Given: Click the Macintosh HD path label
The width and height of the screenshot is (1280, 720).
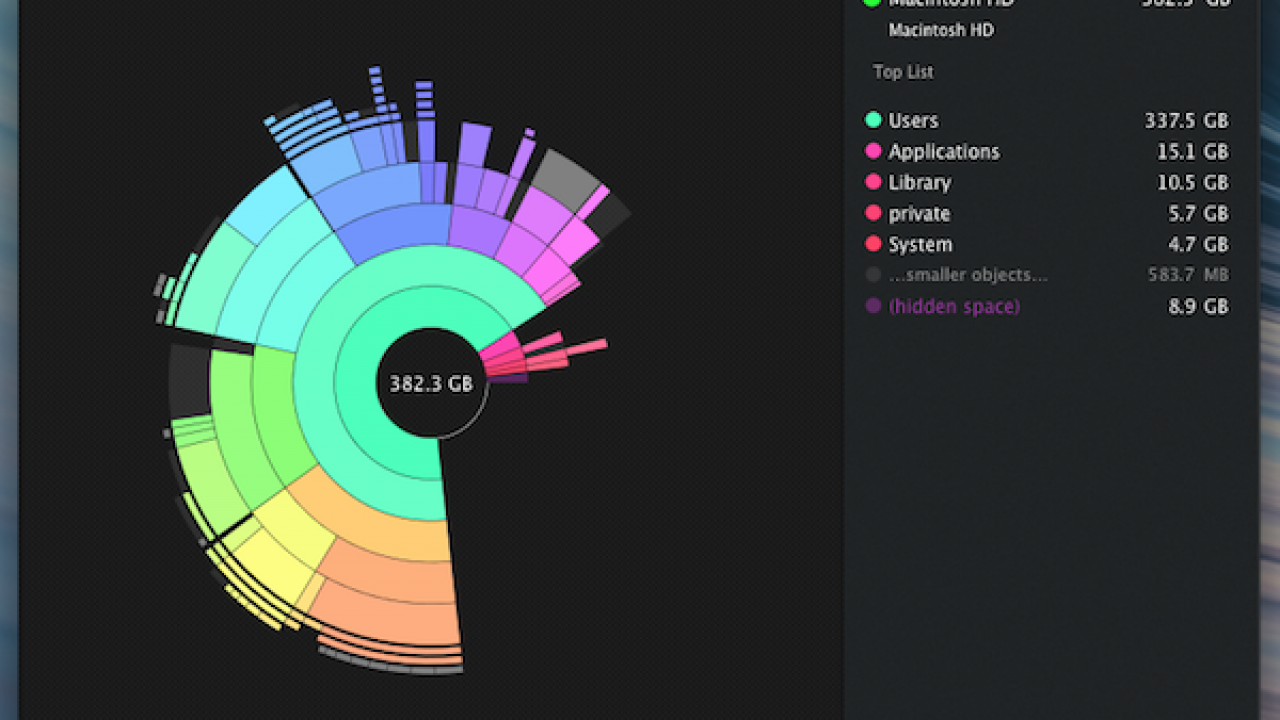Looking at the screenshot, I should [x=941, y=31].
